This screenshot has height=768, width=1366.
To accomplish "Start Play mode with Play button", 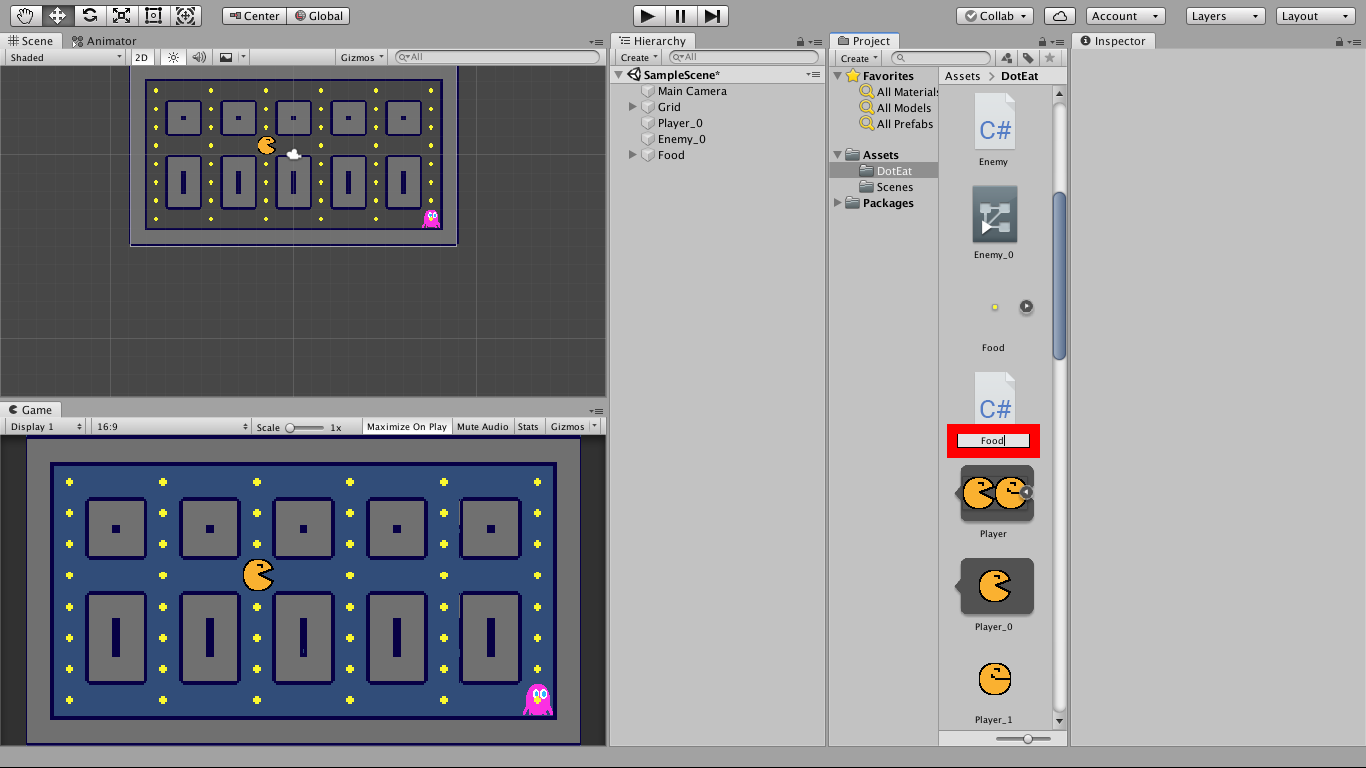I will 648,16.
